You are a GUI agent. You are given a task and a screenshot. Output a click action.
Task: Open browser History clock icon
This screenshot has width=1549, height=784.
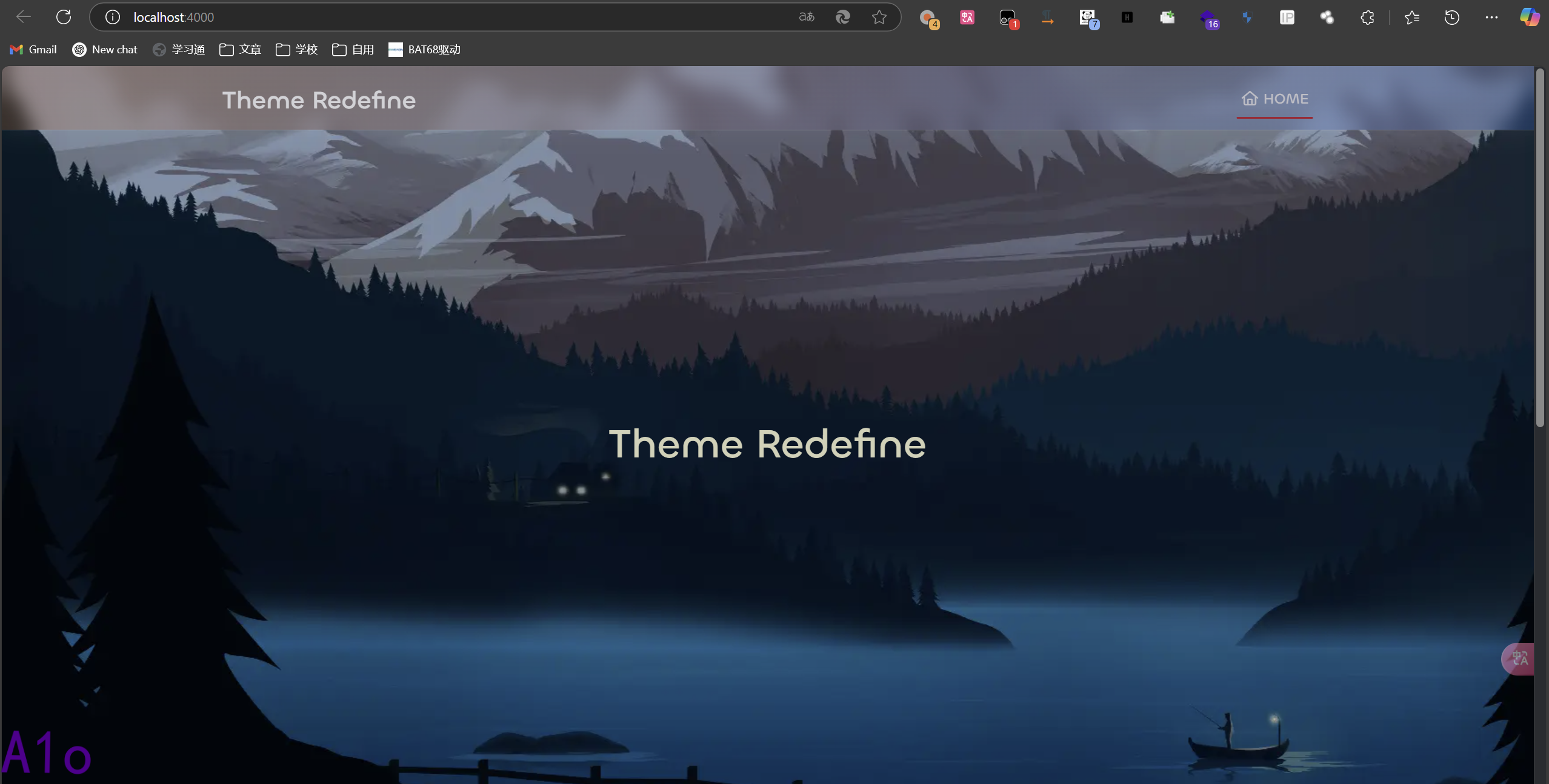tap(1451, 18)
